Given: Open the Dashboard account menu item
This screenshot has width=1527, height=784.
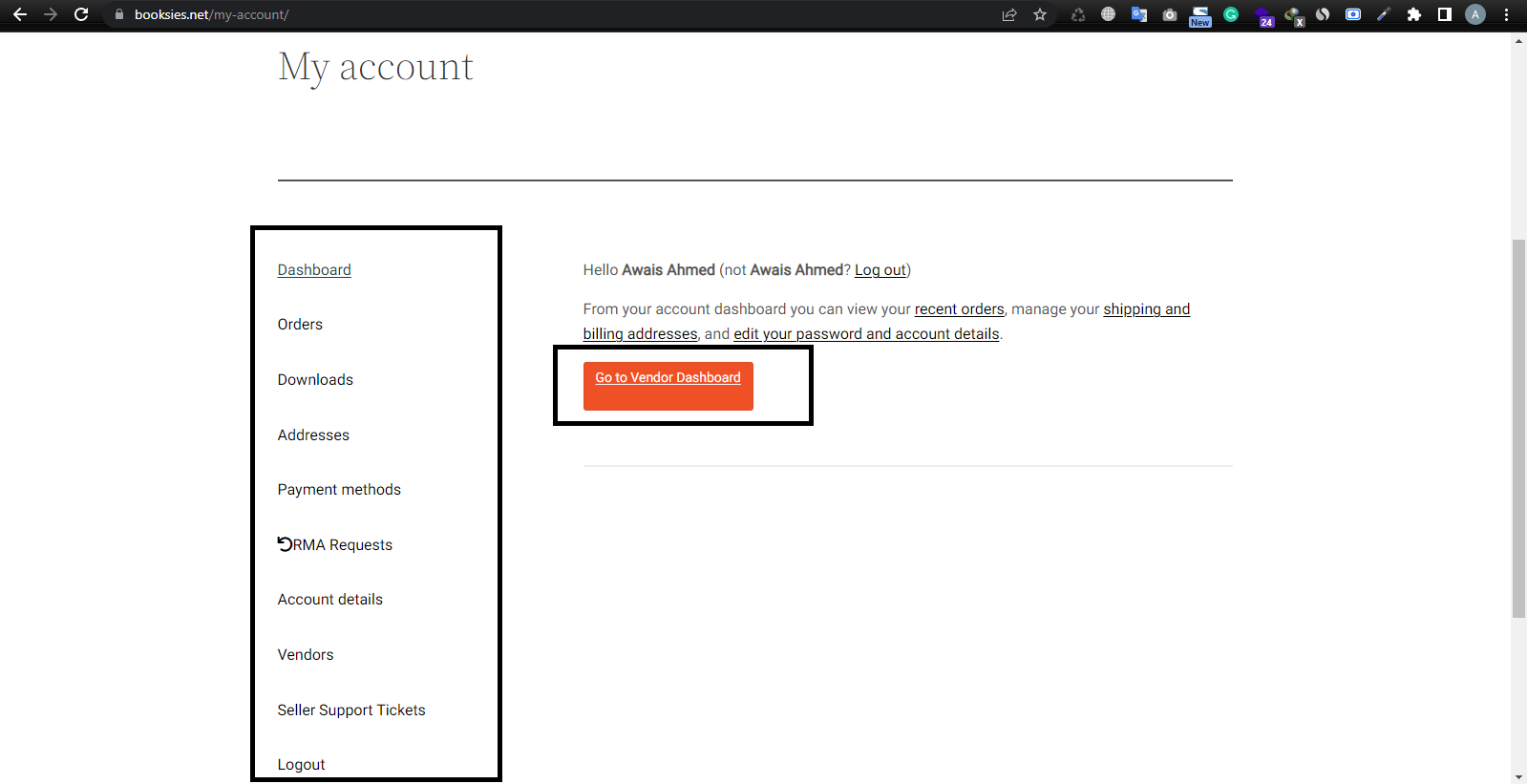Looking at the screenshot, I should tap(314, 269).
